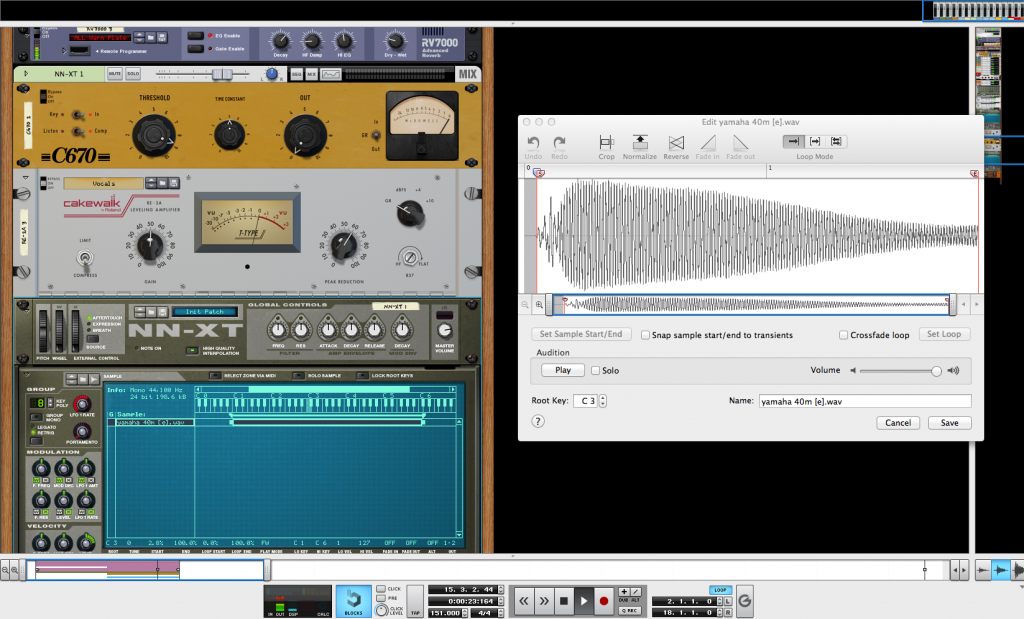Toggle Select Zone Via MIDI
Viewport: 1024px width, 619px height.
coord(215,375)
